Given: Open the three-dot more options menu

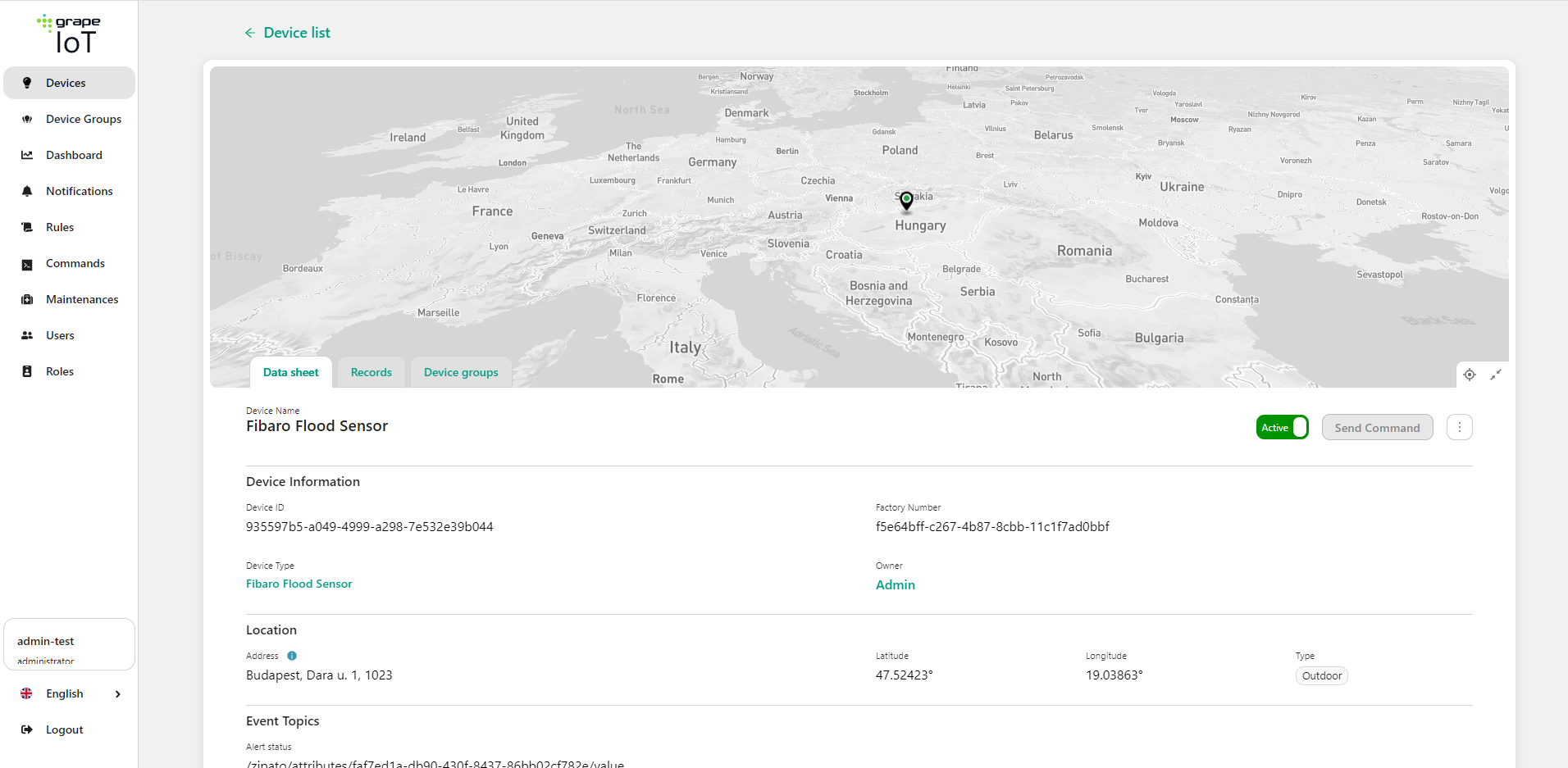Looking at the screenshot, I should coord(1460,427).
